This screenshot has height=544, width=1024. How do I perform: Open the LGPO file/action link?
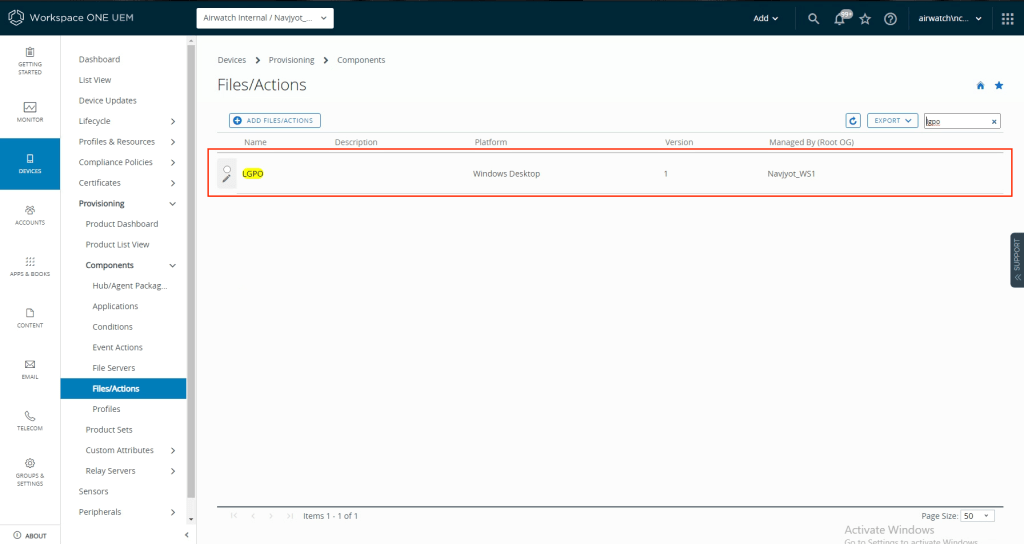(x=252, y=174)
